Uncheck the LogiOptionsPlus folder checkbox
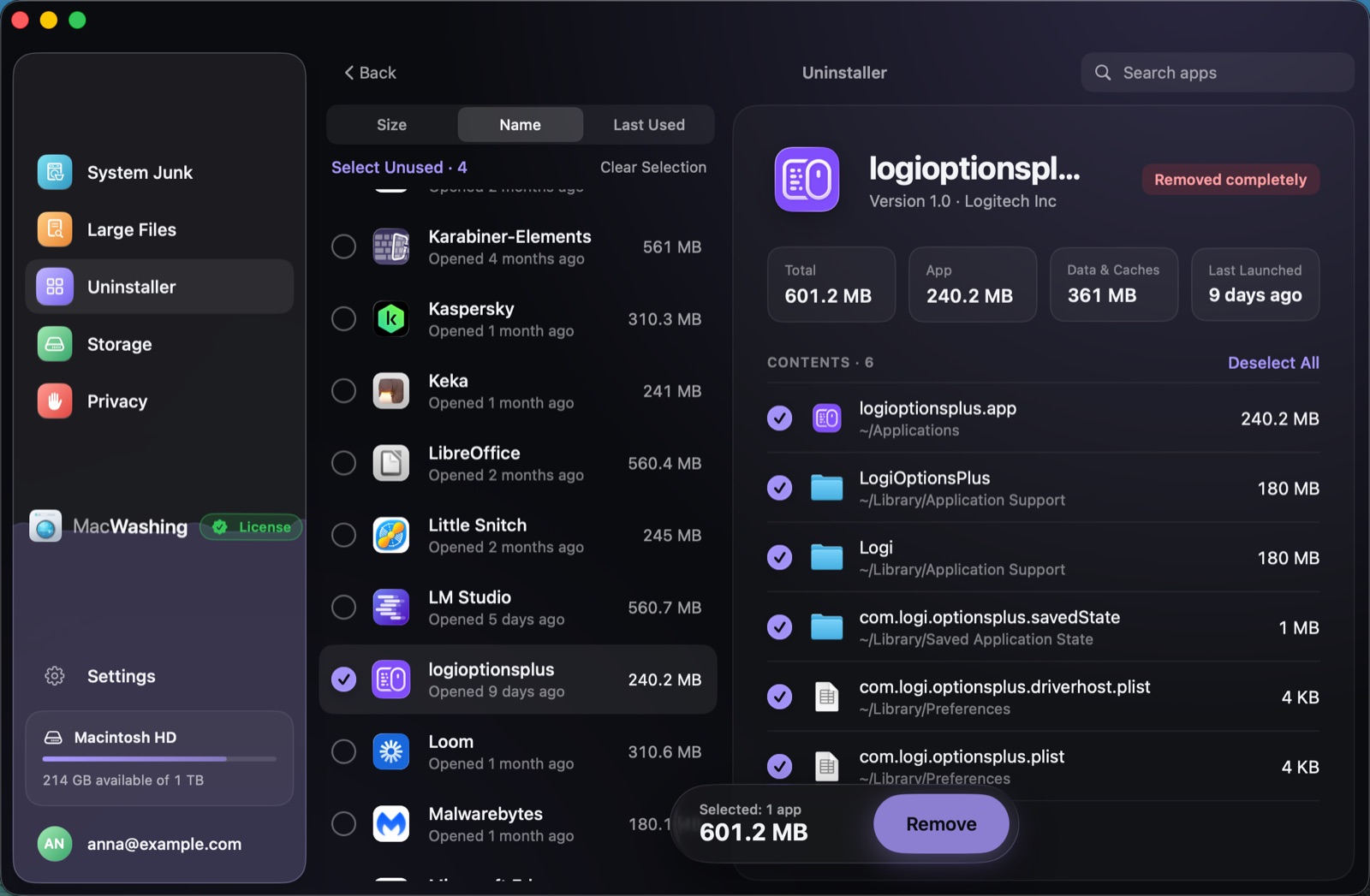The height and width of the screenshot is (896, 1370). point(779,488)
